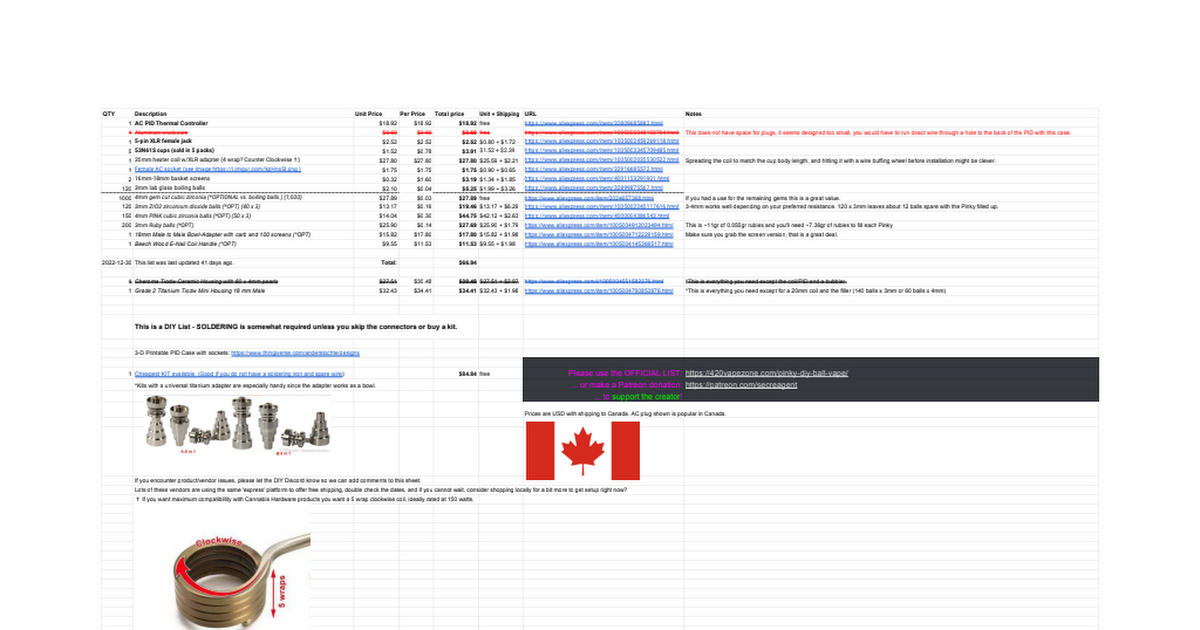
Task: Open the S3N61S cups AliExpress URL
Action: coord(602,150)
